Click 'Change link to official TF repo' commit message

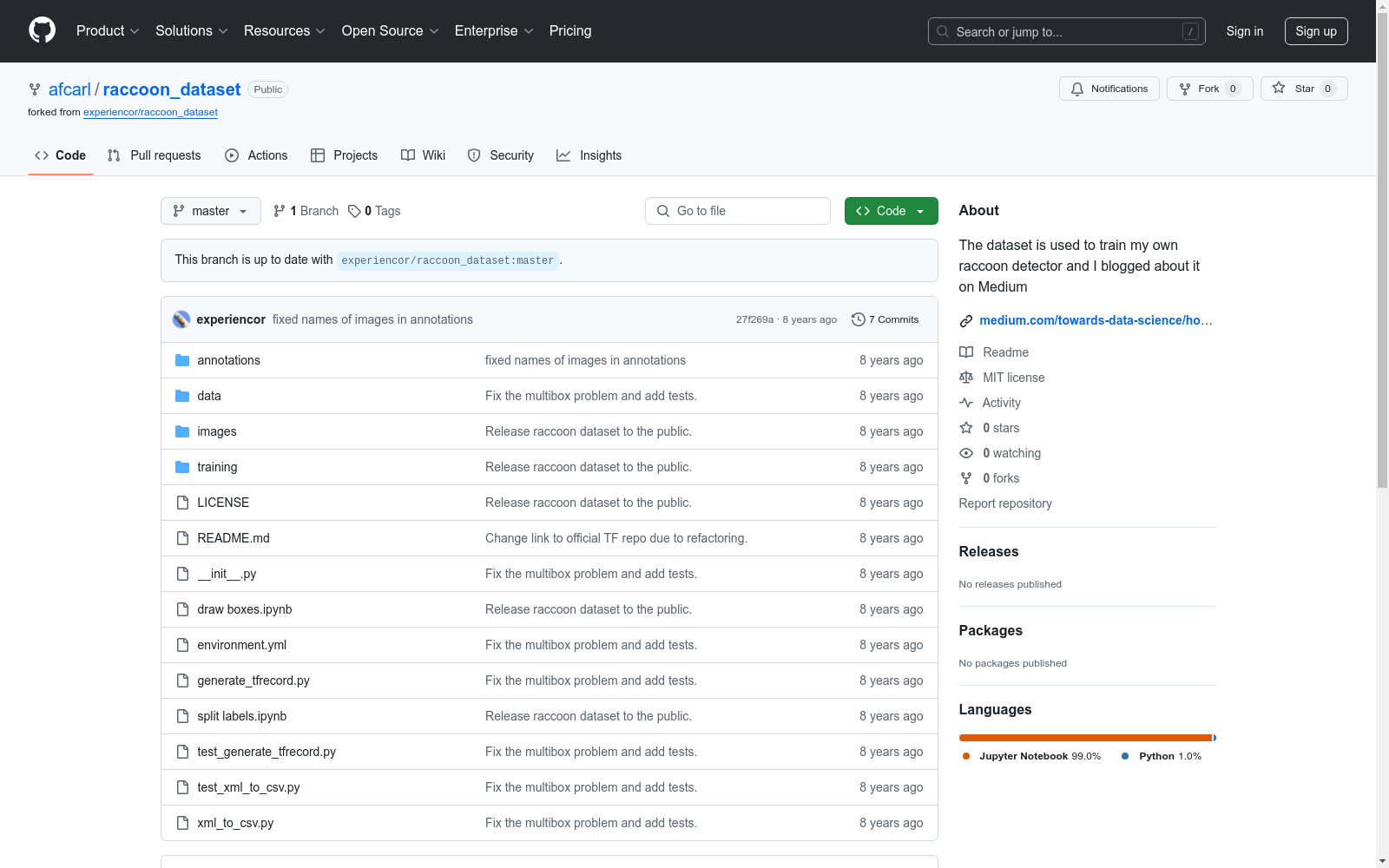coord(616,538)
